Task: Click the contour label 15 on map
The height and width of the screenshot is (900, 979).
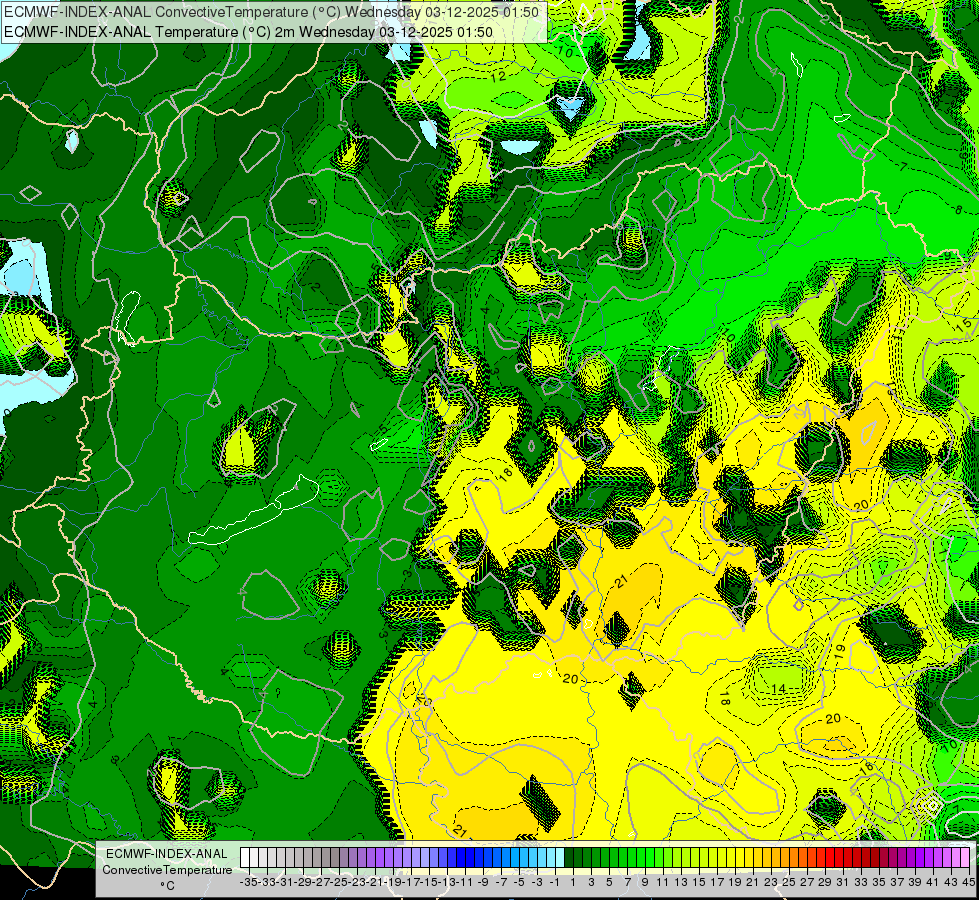Action: pos(963,325)
